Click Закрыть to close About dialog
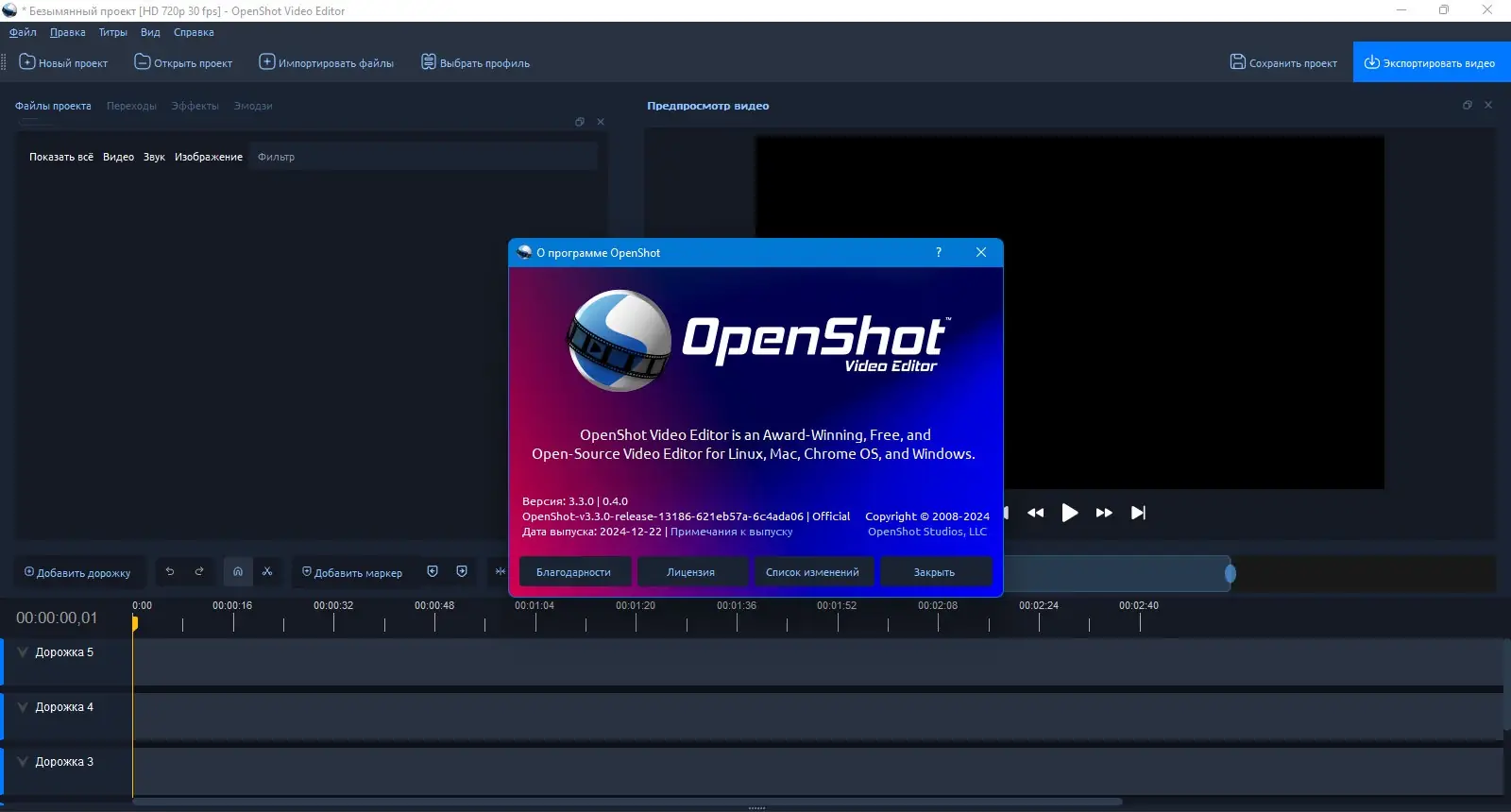 click(934, 572)
